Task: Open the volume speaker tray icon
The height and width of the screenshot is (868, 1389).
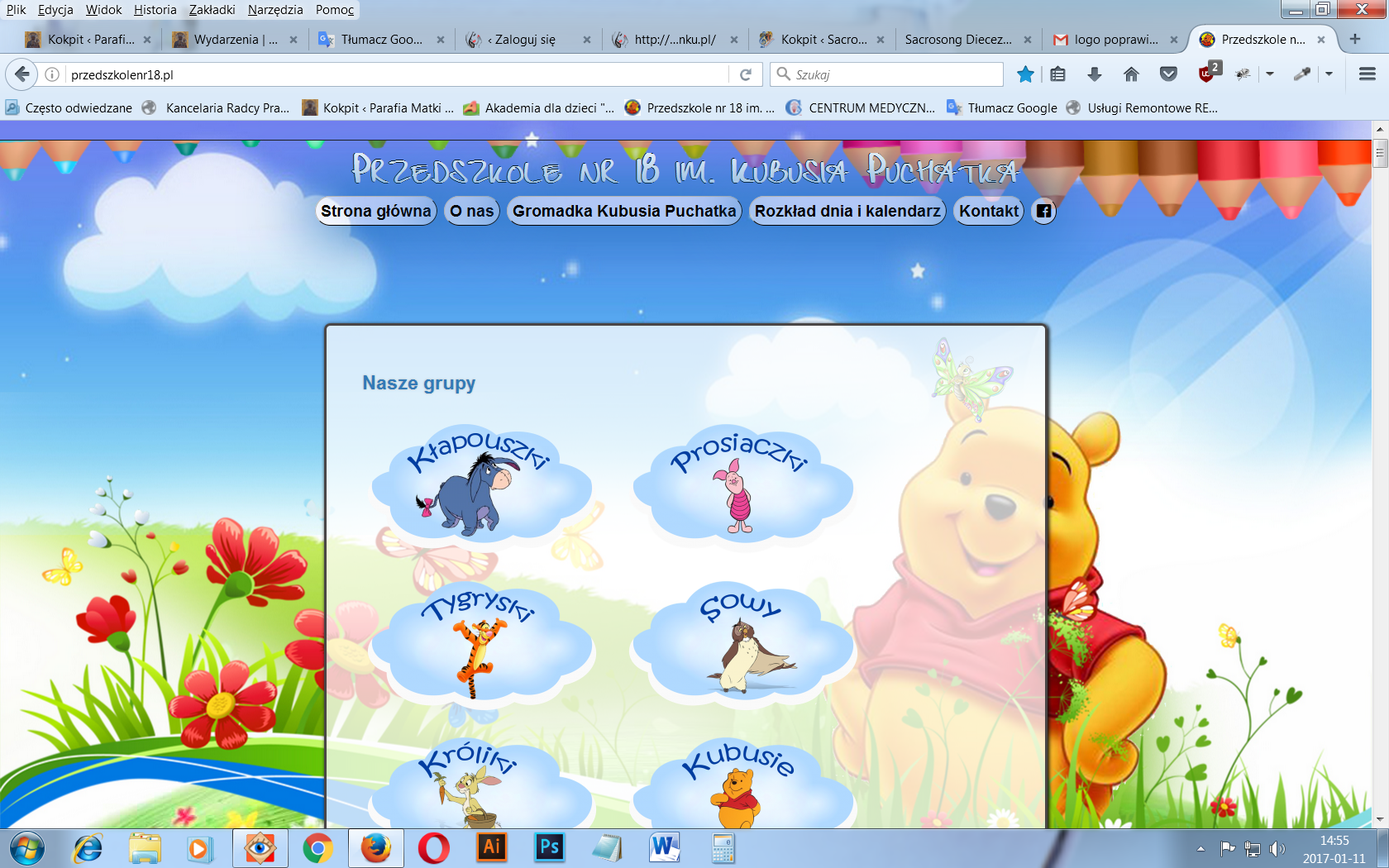Action: [x=1277, y=849]
